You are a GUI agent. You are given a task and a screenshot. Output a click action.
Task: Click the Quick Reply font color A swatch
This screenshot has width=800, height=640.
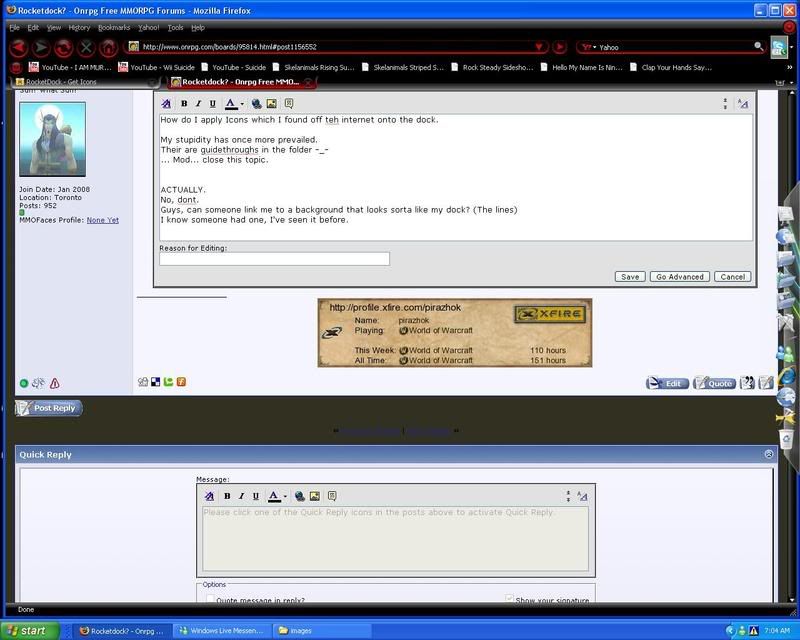point(274,496)
